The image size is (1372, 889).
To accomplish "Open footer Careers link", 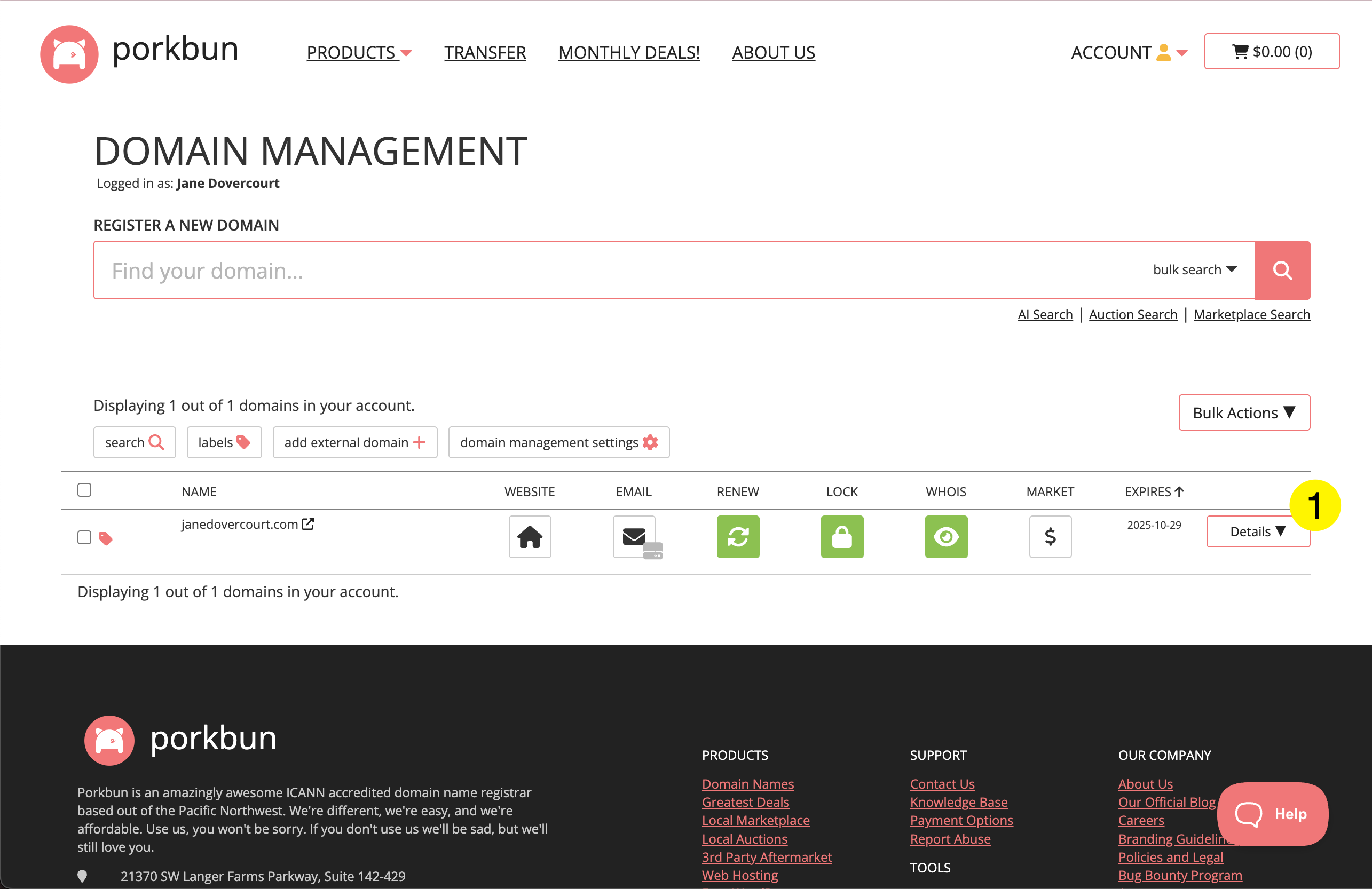I will click(1141, 820).
